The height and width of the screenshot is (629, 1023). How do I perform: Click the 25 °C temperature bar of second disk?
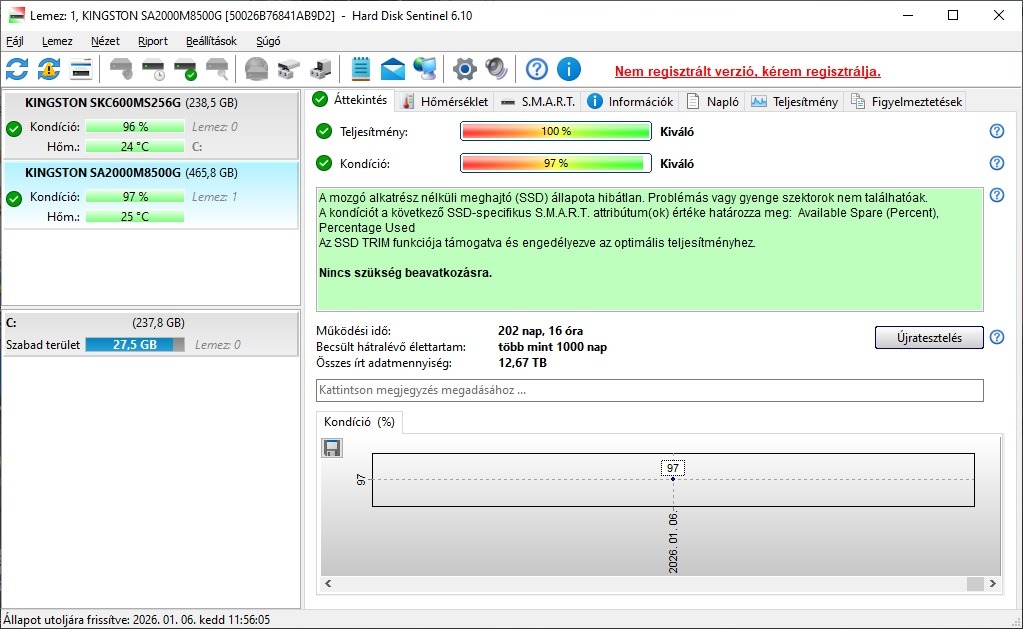pos(135,217)
